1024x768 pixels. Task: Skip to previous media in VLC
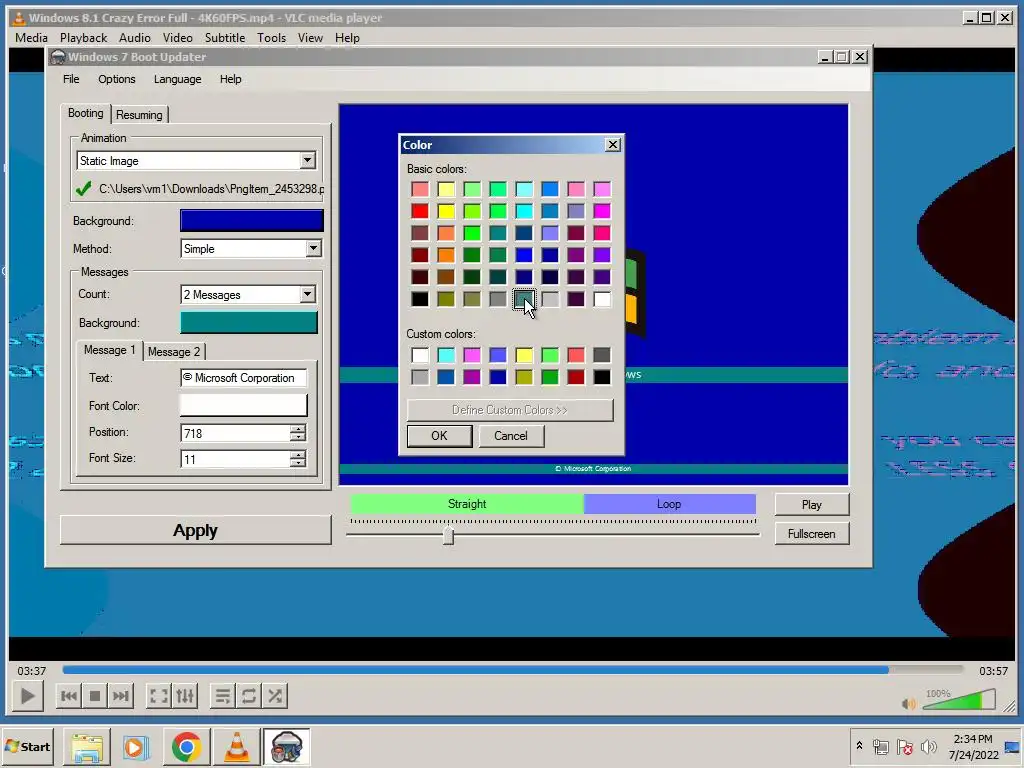coord(69,696)
